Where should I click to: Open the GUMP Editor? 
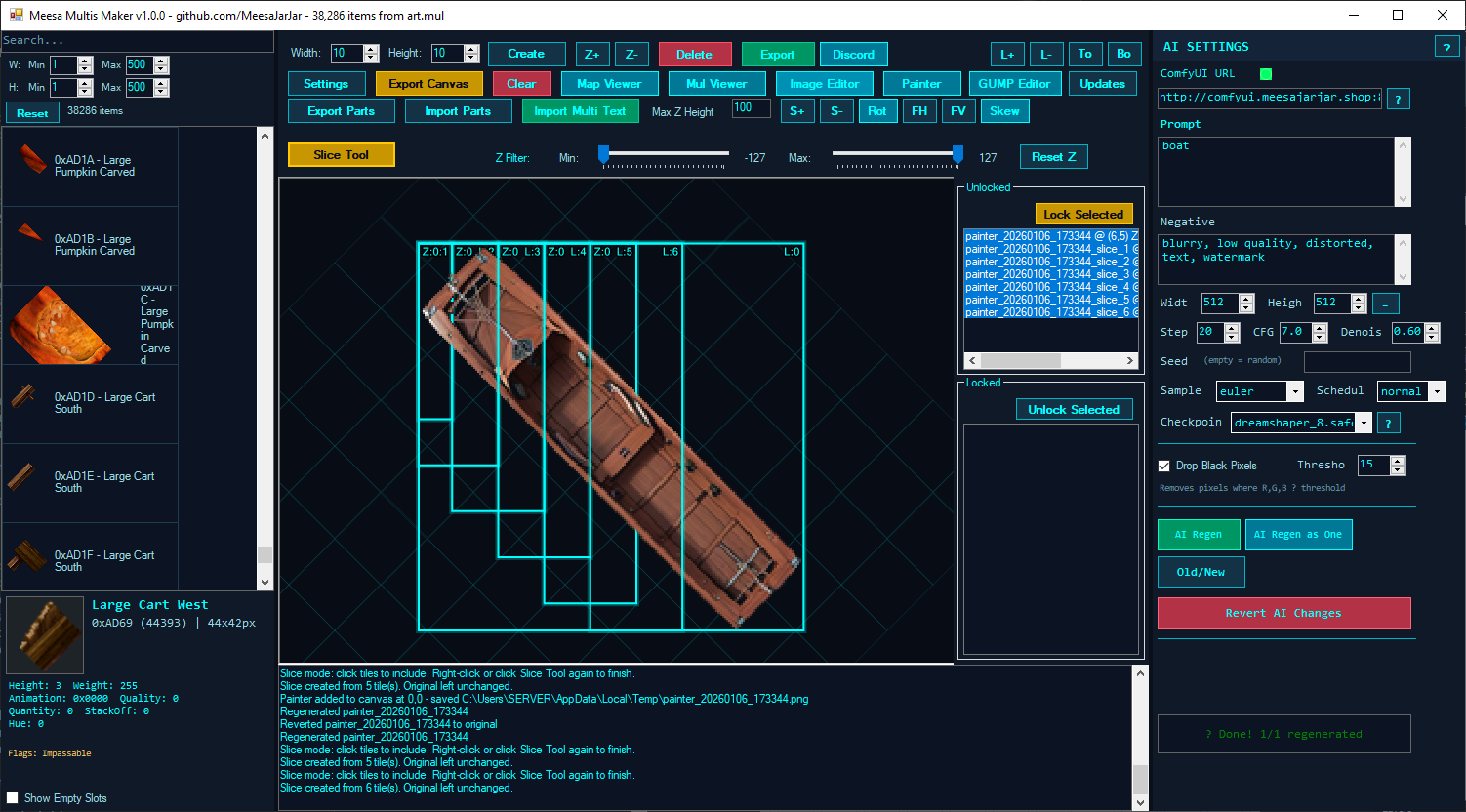(1015, 84)
